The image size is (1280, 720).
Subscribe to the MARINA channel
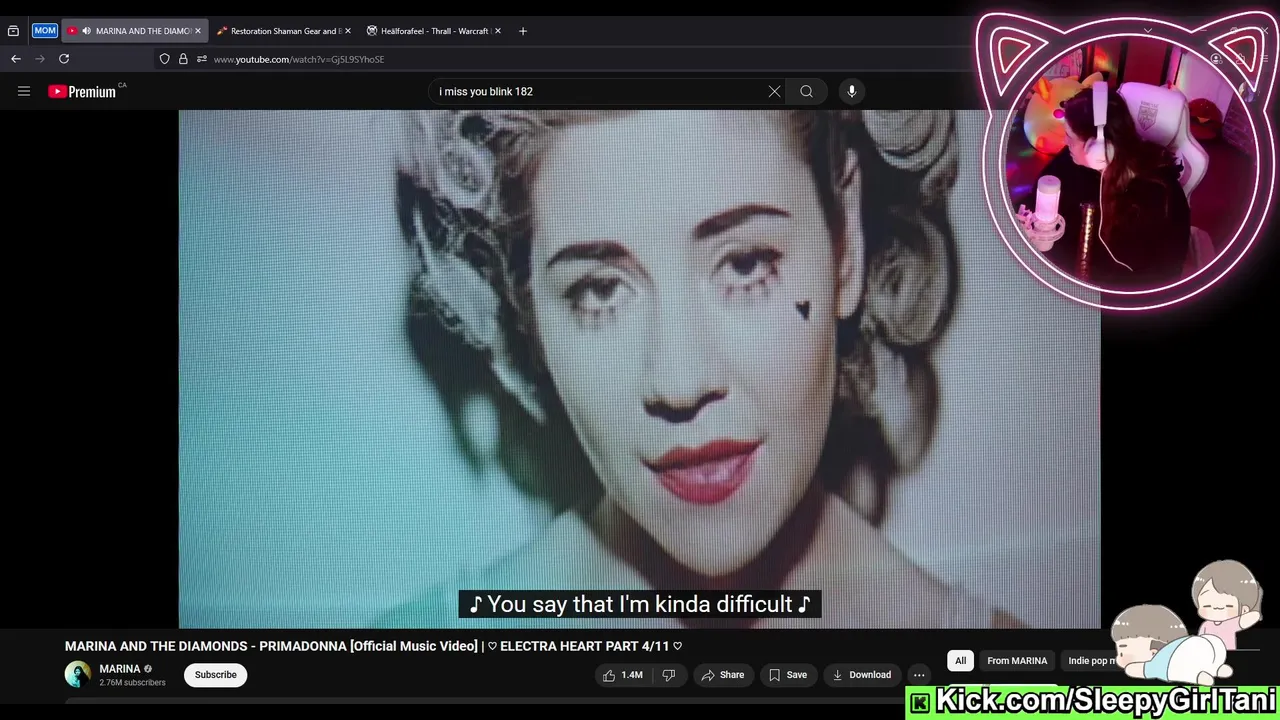coord(216,675)
